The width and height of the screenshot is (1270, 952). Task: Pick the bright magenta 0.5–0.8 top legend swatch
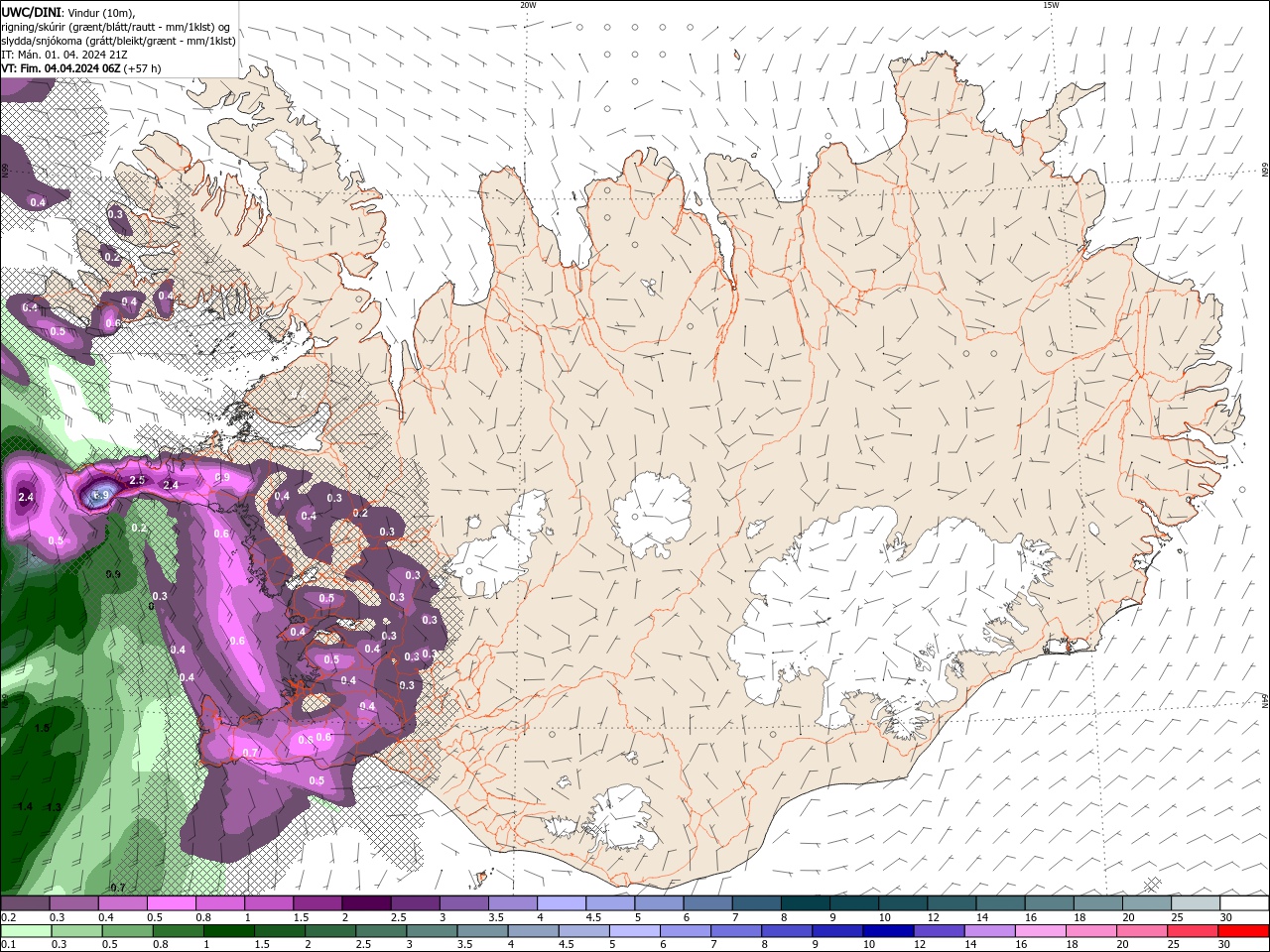tap(171, 903)
